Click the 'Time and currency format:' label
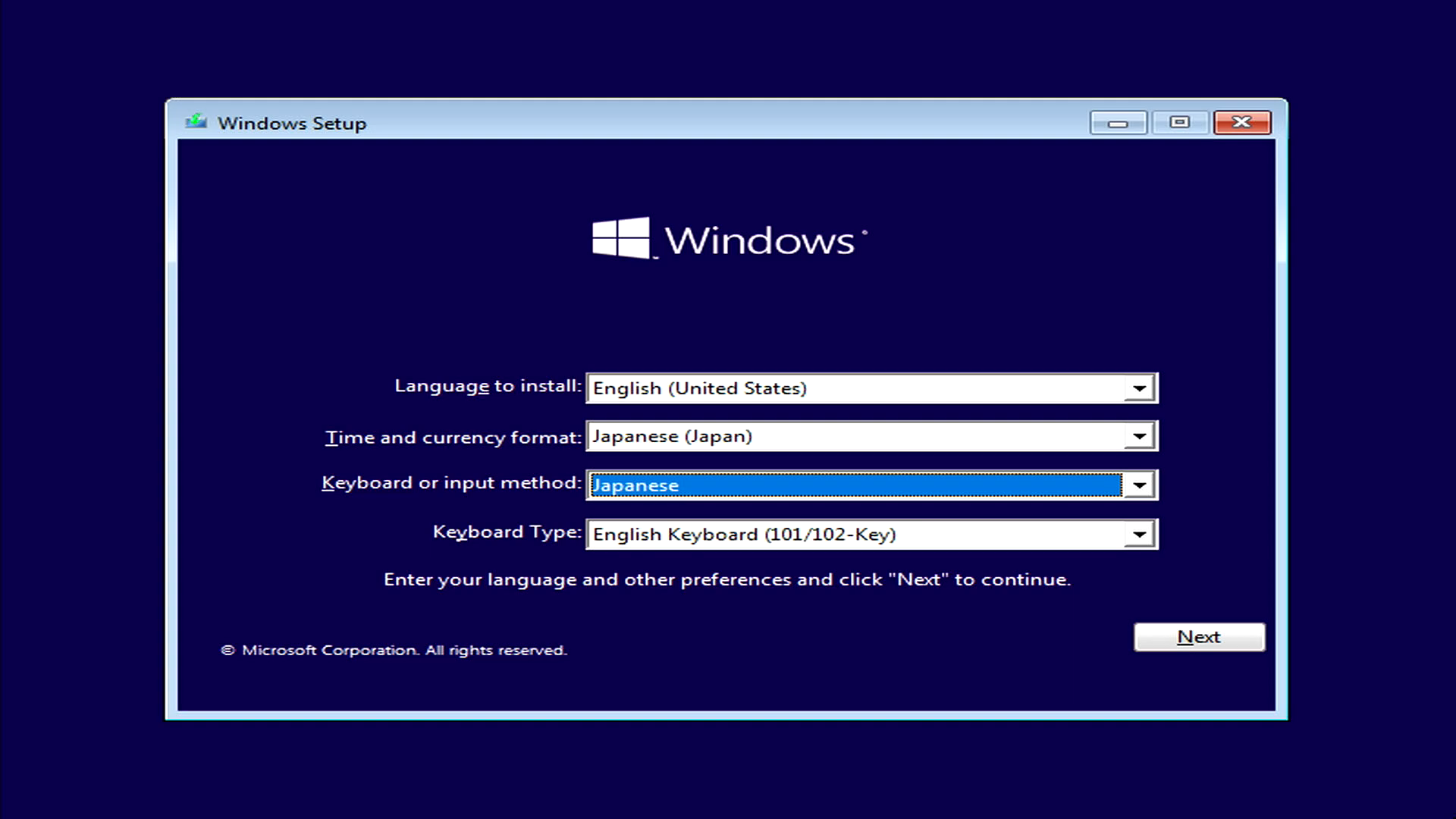Screen dimensions: 1456x819 [453, 438]
